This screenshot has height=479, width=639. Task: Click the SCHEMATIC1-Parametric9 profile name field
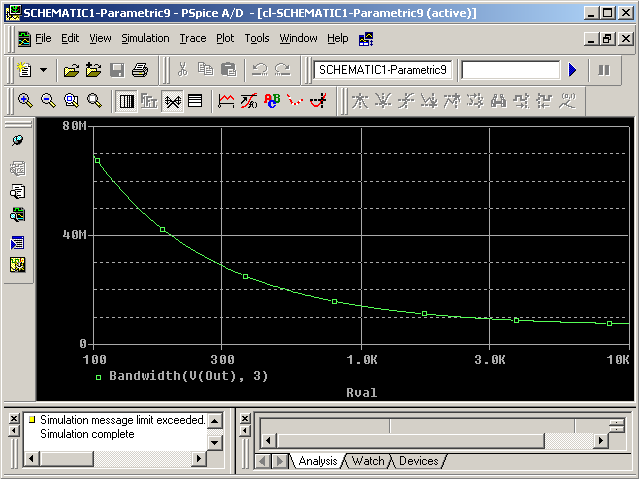[x=382, y=70]
